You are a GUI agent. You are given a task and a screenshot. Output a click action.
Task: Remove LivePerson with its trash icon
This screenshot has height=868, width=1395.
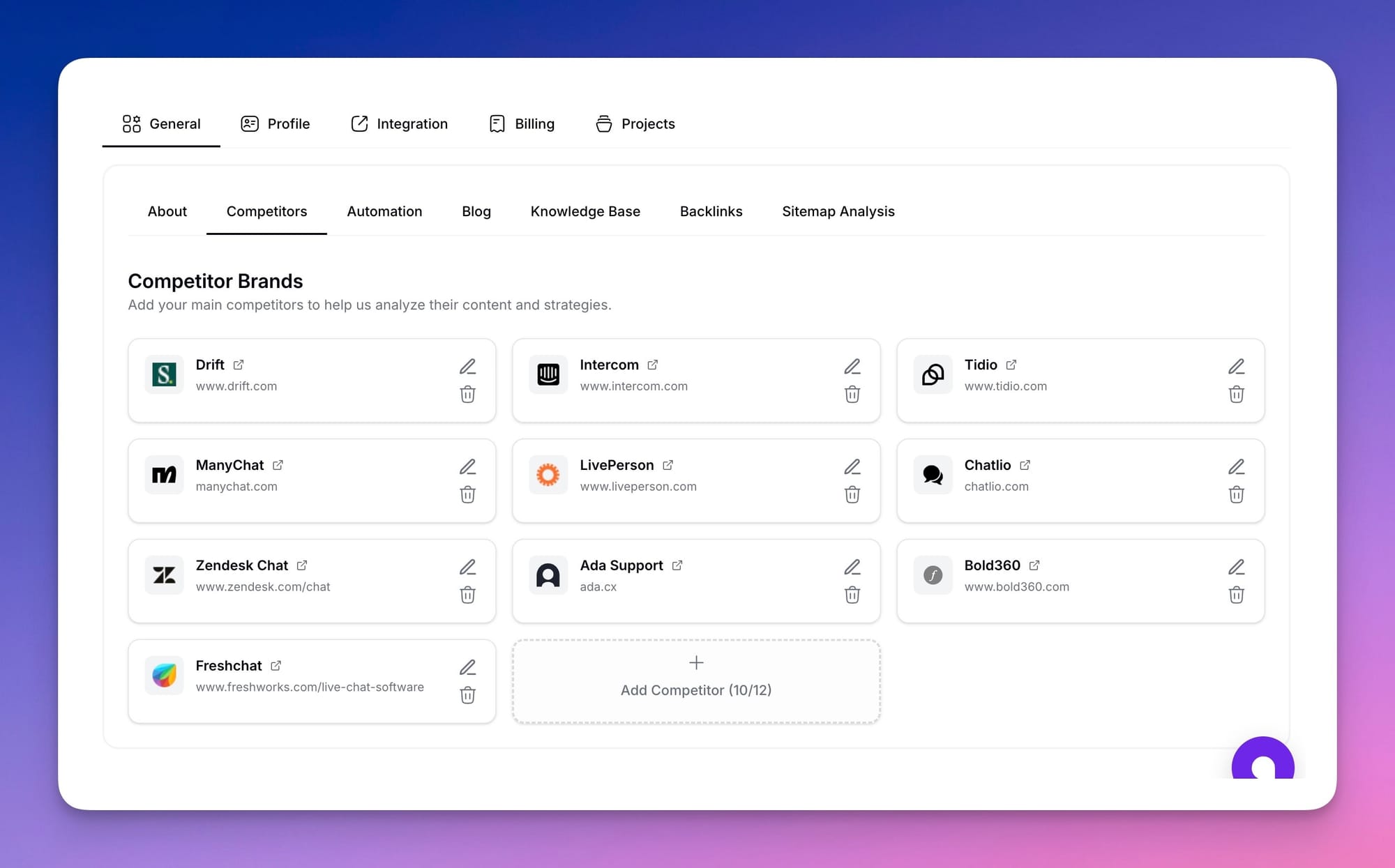[x=852, y=495]
